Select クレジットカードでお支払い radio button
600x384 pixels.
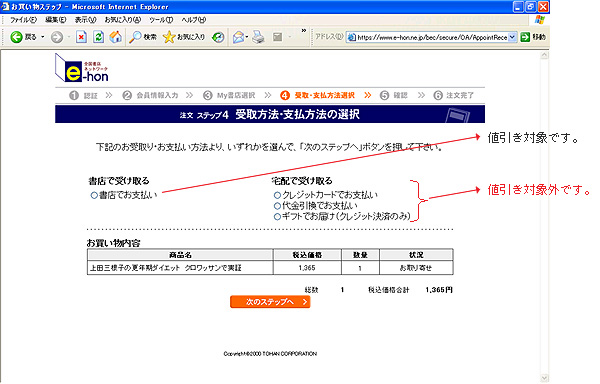click(x=277, y=195)
